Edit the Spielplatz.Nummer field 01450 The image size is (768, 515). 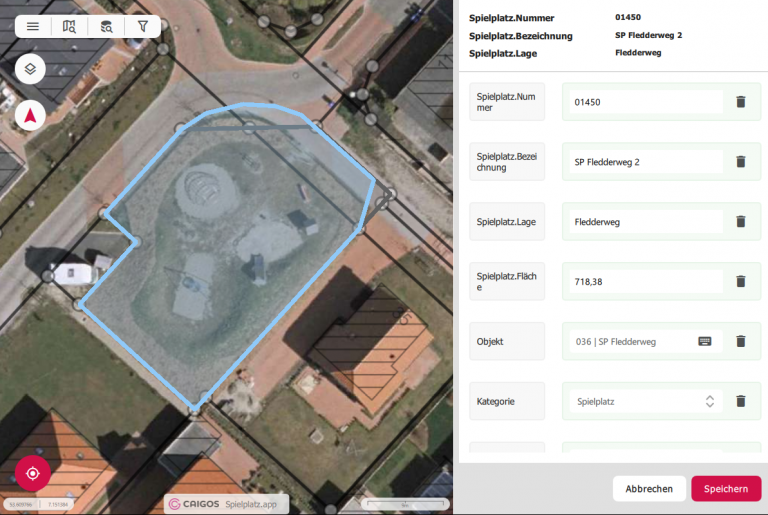pyautogui.click(x=646, y=102)
